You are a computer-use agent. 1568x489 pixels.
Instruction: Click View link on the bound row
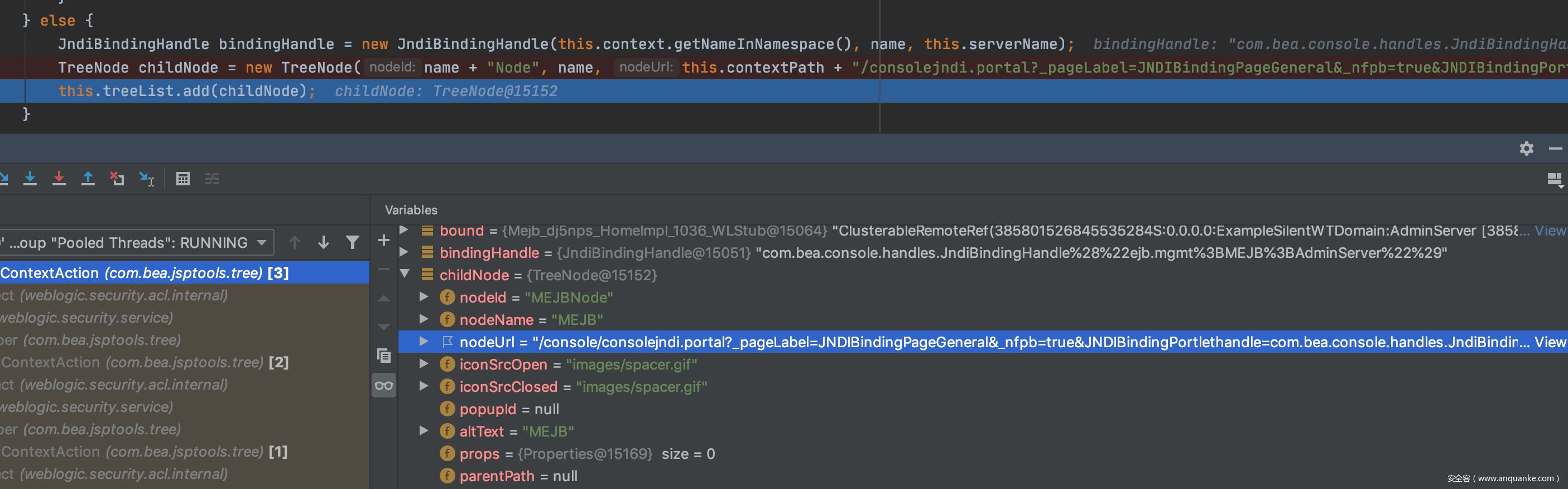1550,231
